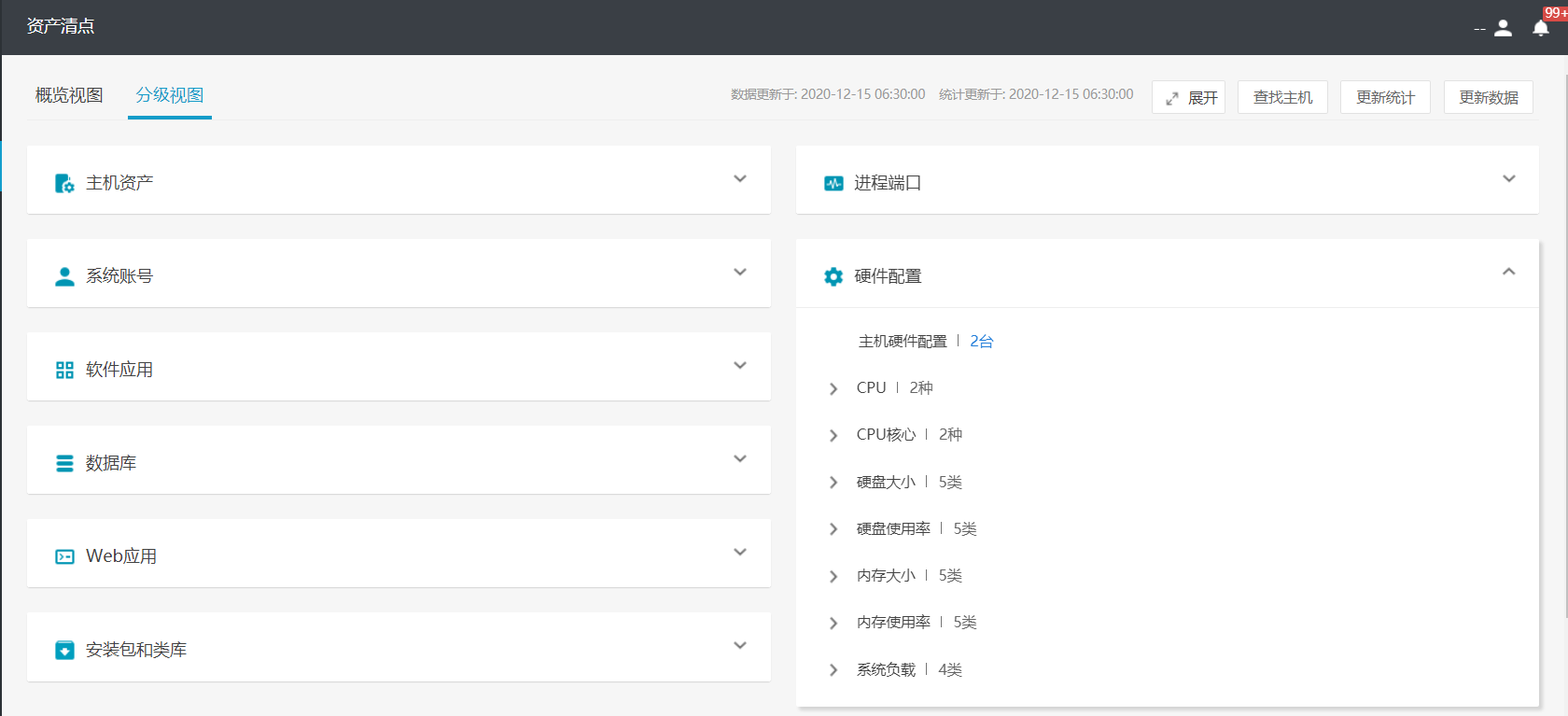Click the Web应用 terminal icon
Viewport: 1568px width, 716px height.
[x=64, y=556]
